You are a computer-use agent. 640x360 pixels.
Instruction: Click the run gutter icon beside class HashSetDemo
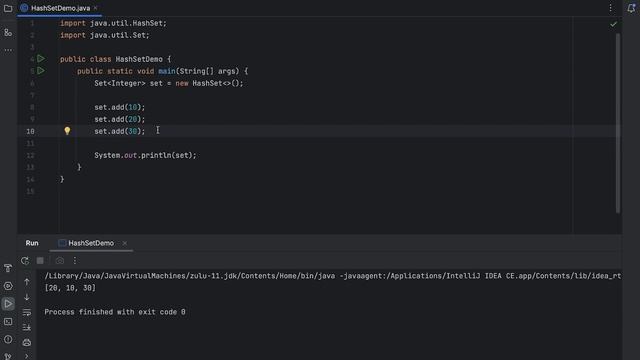coord(41,59)
